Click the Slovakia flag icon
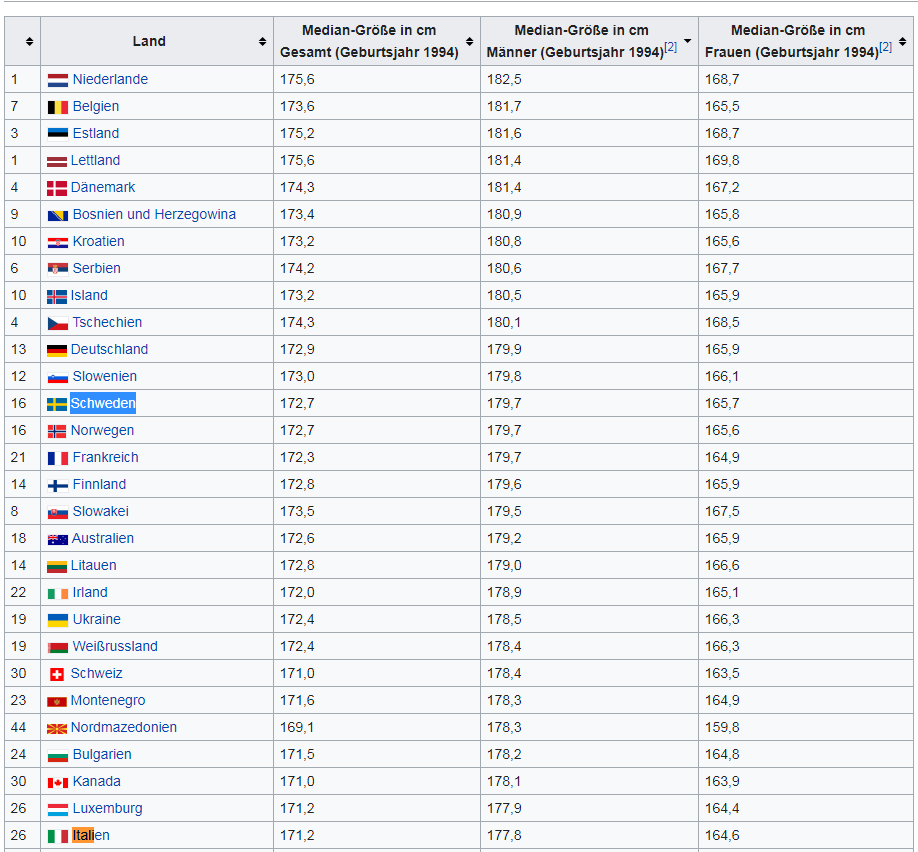Viewport: 918px width, 852px height. [x=57, y=512]
